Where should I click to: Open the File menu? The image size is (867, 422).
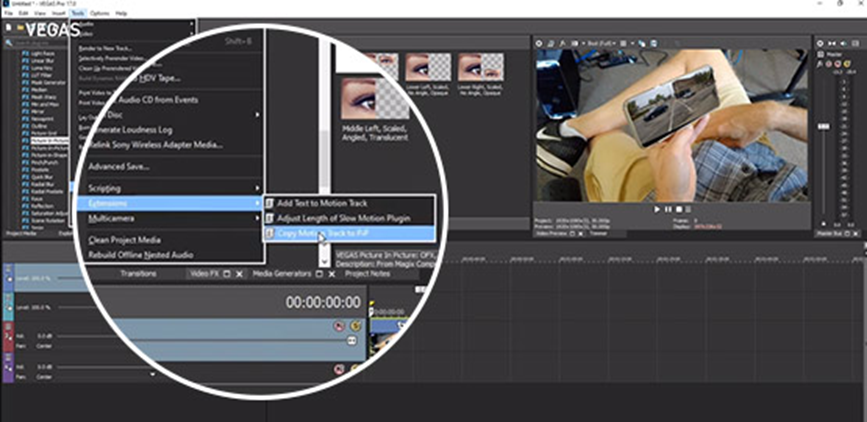(8, 12)
